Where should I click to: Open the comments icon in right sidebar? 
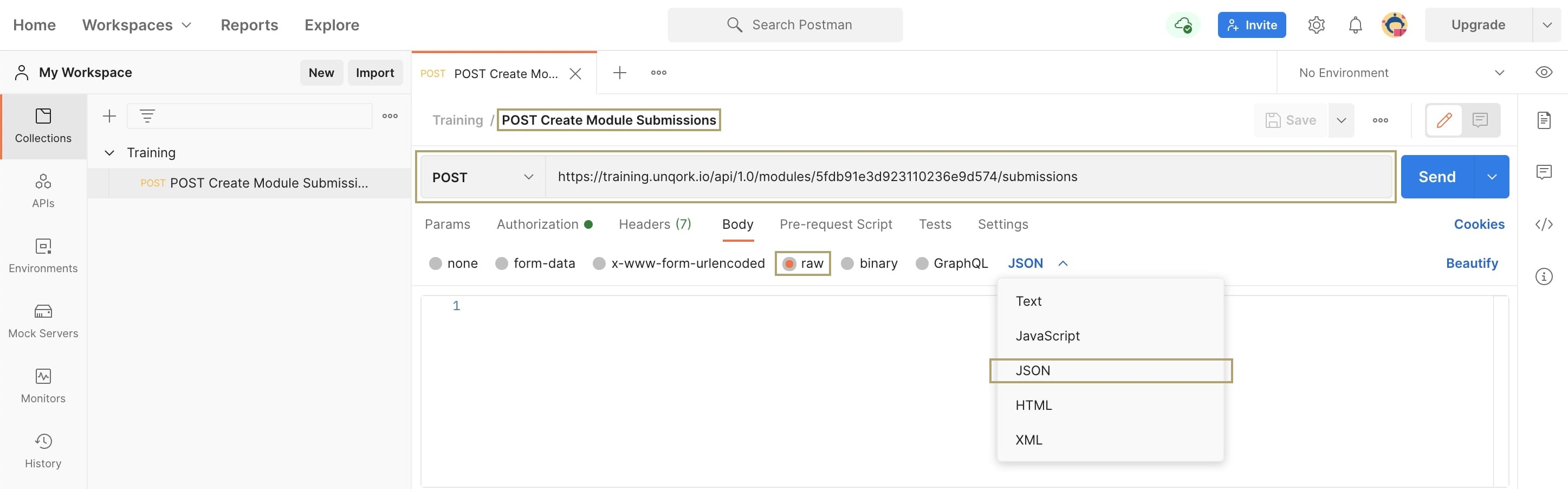click(x=1544, y=172)
